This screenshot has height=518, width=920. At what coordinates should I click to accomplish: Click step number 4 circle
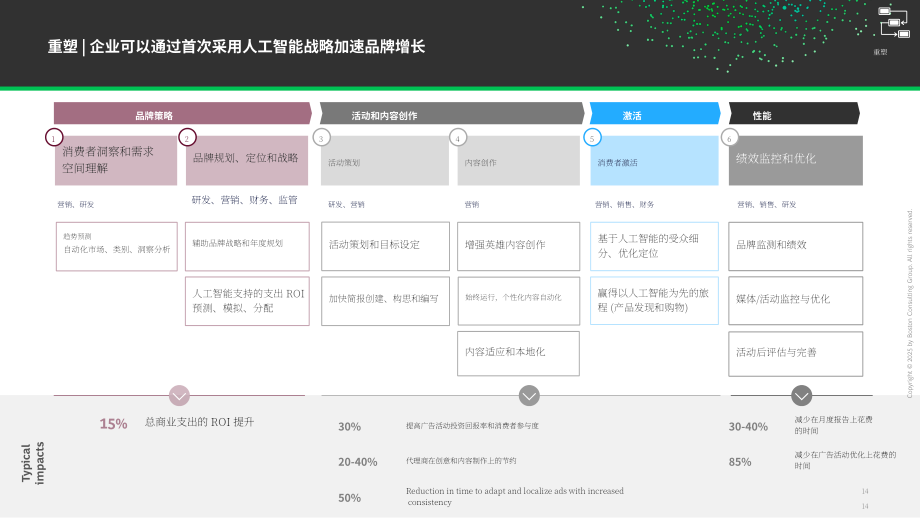458,138
